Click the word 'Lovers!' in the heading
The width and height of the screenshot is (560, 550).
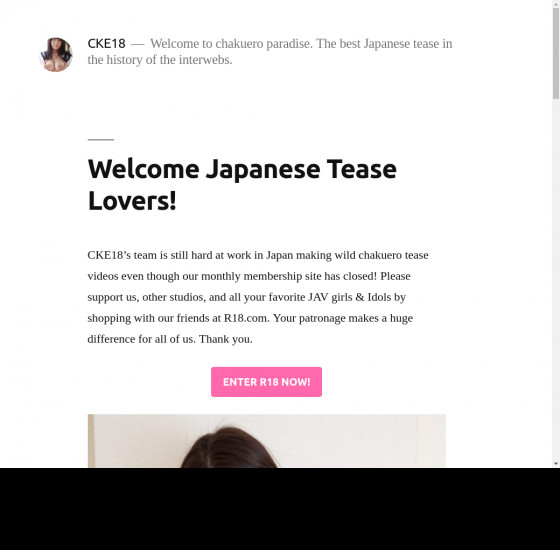click(132, 201)
